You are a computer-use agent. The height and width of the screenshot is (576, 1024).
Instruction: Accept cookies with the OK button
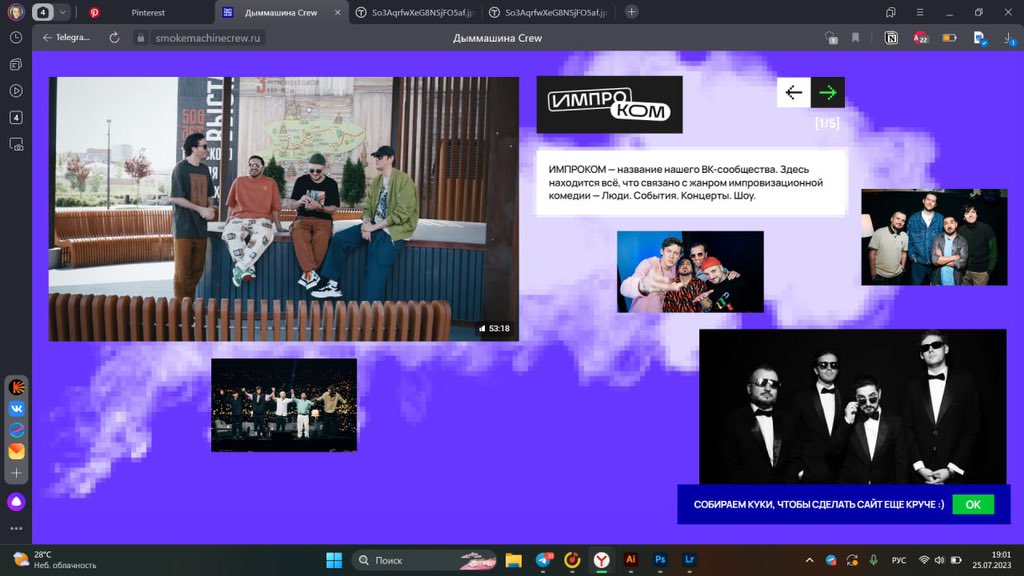[x=973, y=504]
